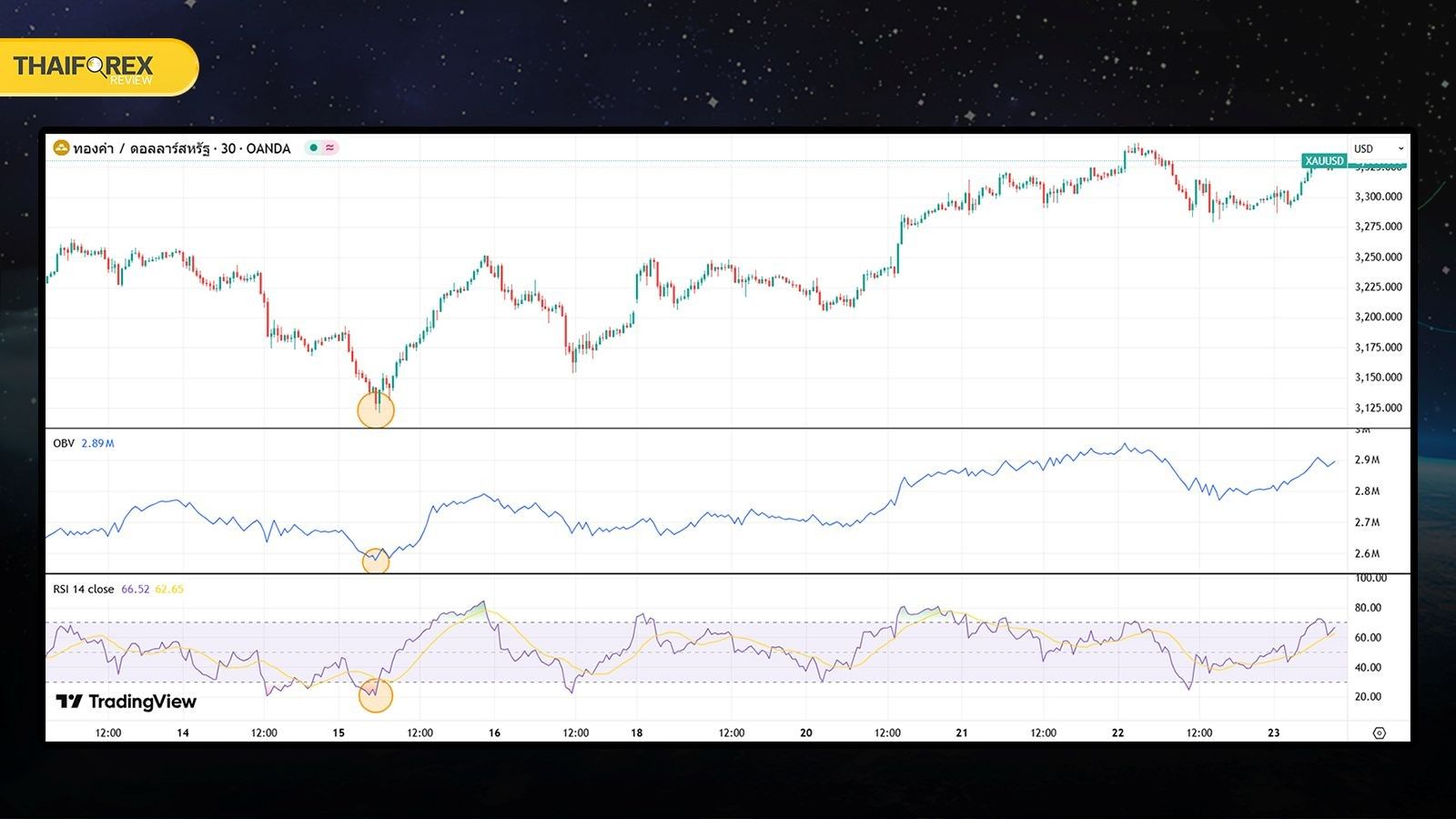Click date label 15 on time axis
This screenshot has width=1456, height=819.
(339, 733)
